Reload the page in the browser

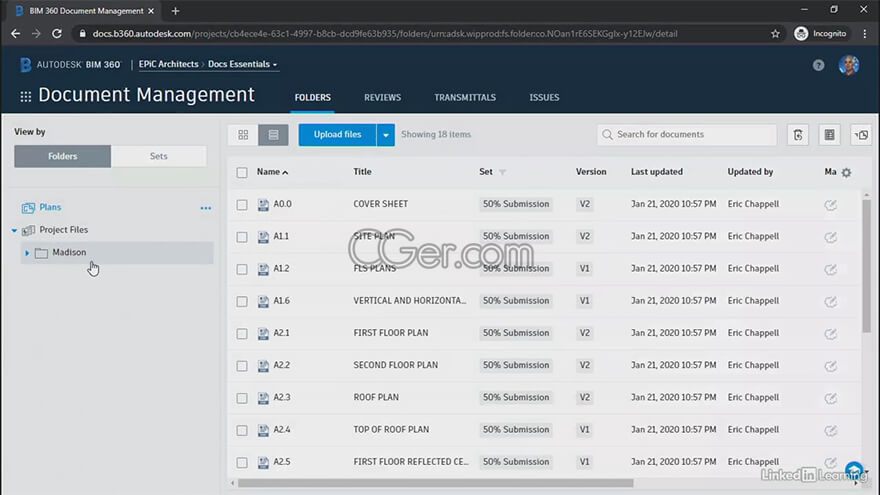[57, 34]
